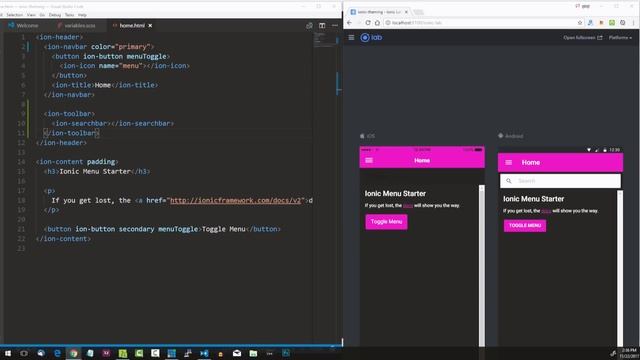Click TOGGLE MENU button in Android preview

coord(524,225)
